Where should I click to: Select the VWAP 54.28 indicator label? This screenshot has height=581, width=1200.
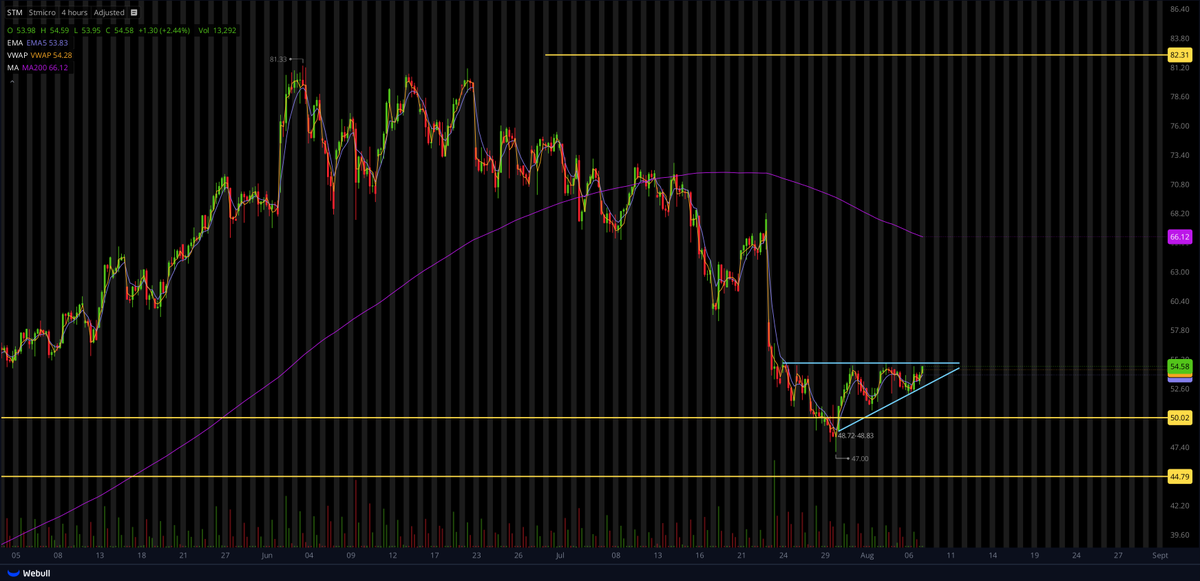[x=52, y=55]
